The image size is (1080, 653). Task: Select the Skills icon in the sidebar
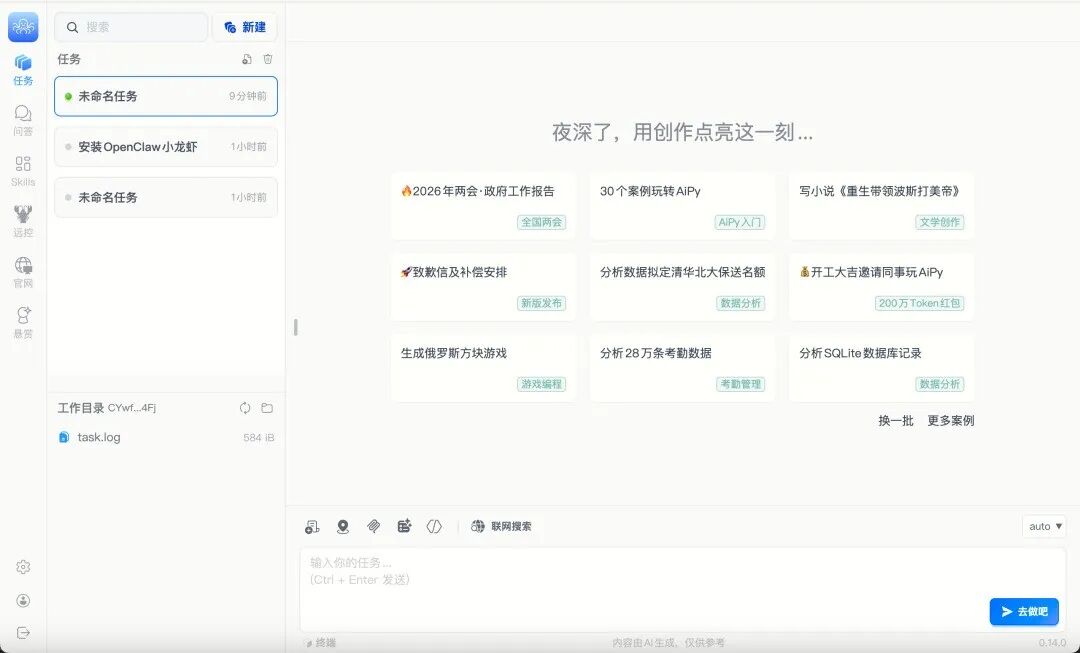coord(22,170)
